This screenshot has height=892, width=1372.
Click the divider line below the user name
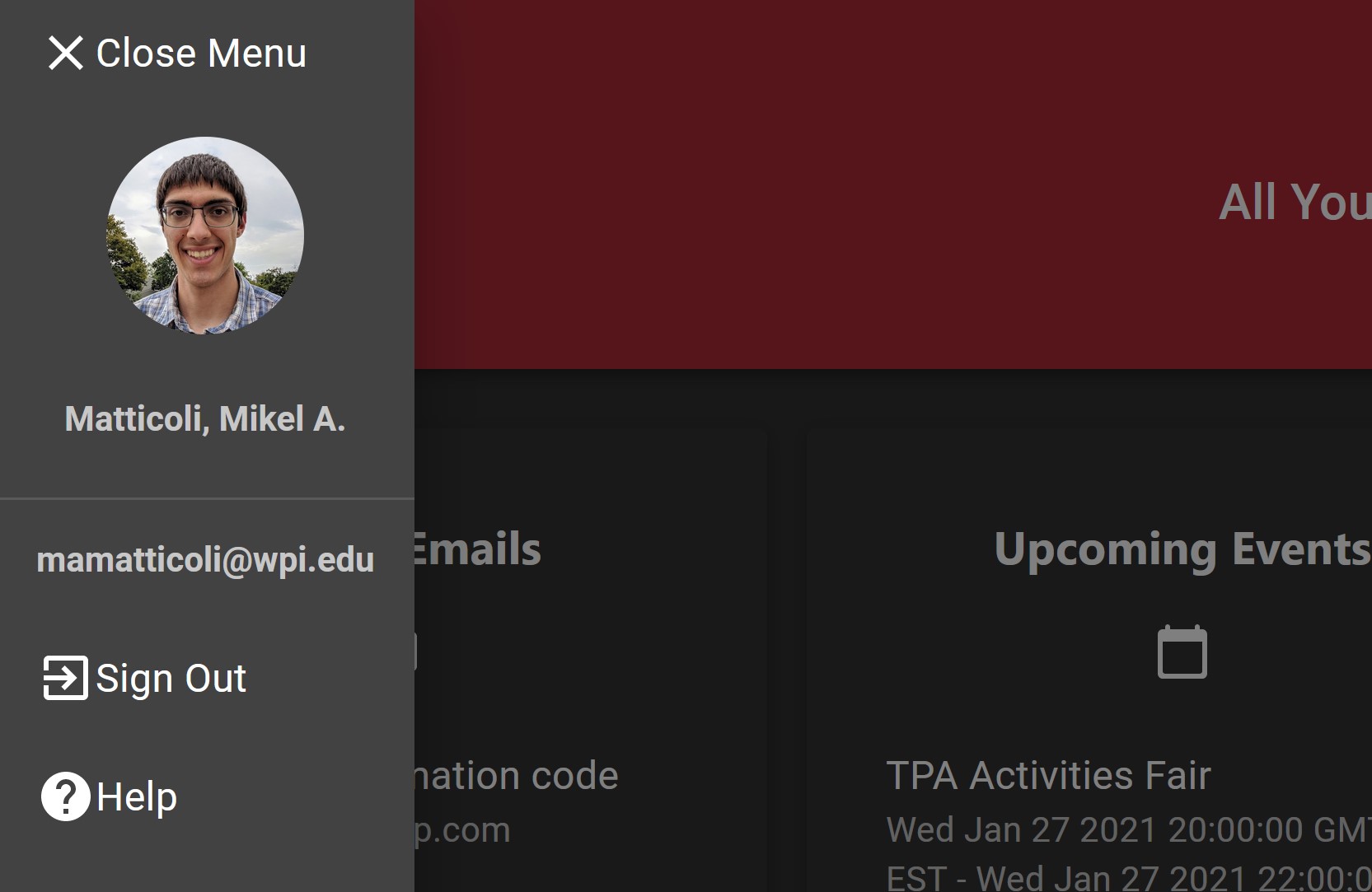point(207,498)
